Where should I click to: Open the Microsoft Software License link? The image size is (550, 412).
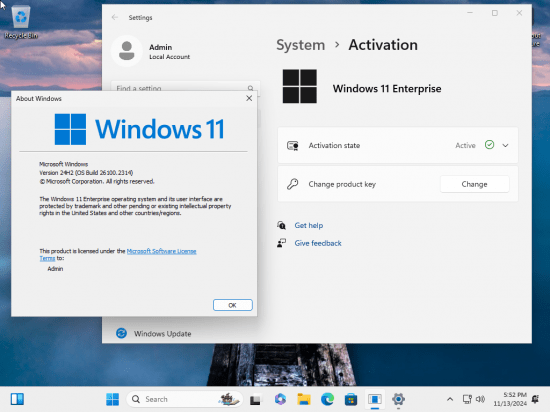pyautogui.click(x=161, y=251)
